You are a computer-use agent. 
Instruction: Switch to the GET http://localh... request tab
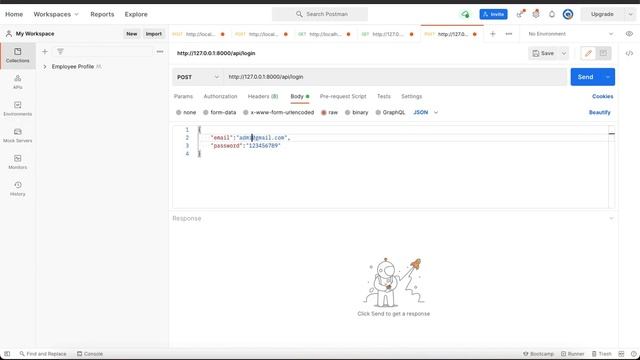click(x=324, y=34)
